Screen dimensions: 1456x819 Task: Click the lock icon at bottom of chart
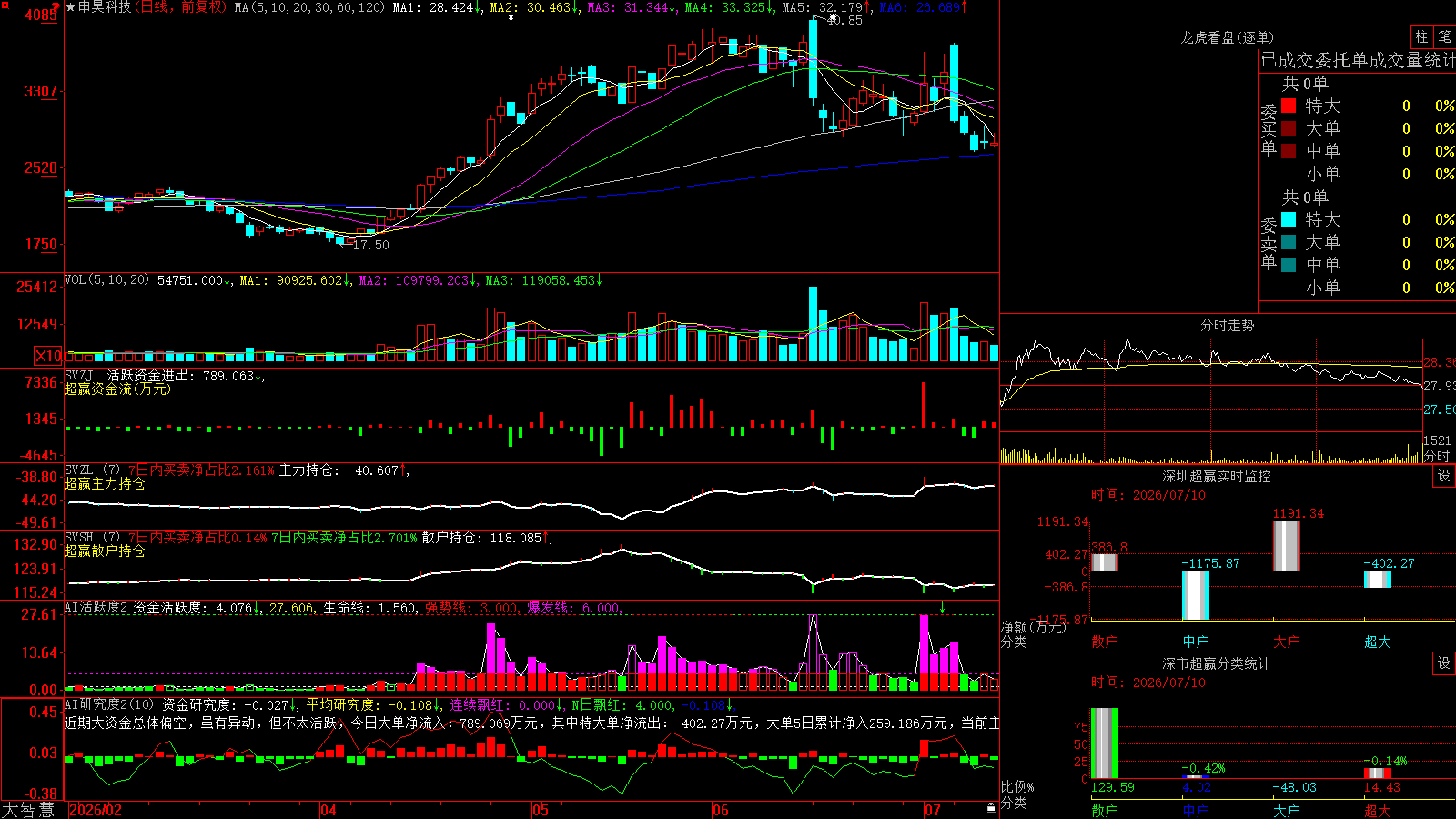pyautogui.click(x=991, y=808)
